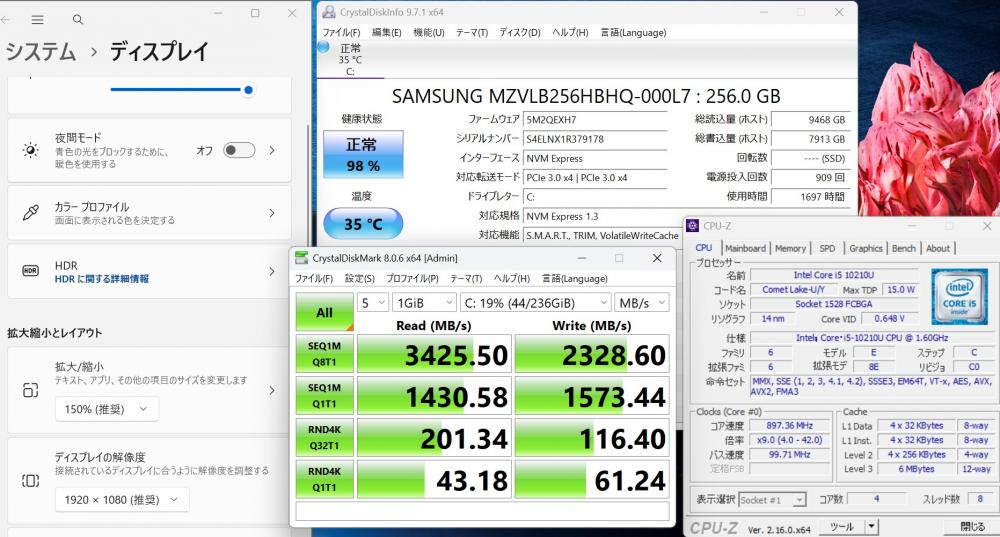
Task: Click the CPU-Z title bar chip icon
Action: (x=693, y=226)
